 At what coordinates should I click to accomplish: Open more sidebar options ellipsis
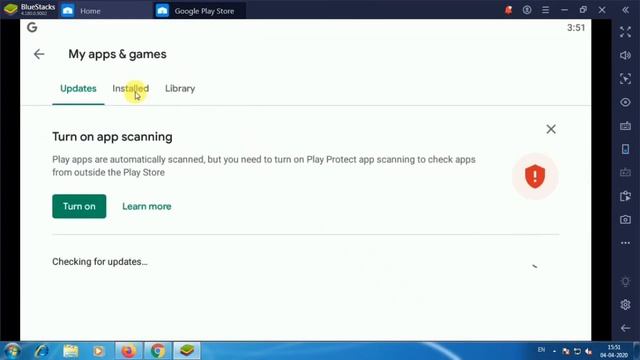pyautogui.click(x=625, y=243)
